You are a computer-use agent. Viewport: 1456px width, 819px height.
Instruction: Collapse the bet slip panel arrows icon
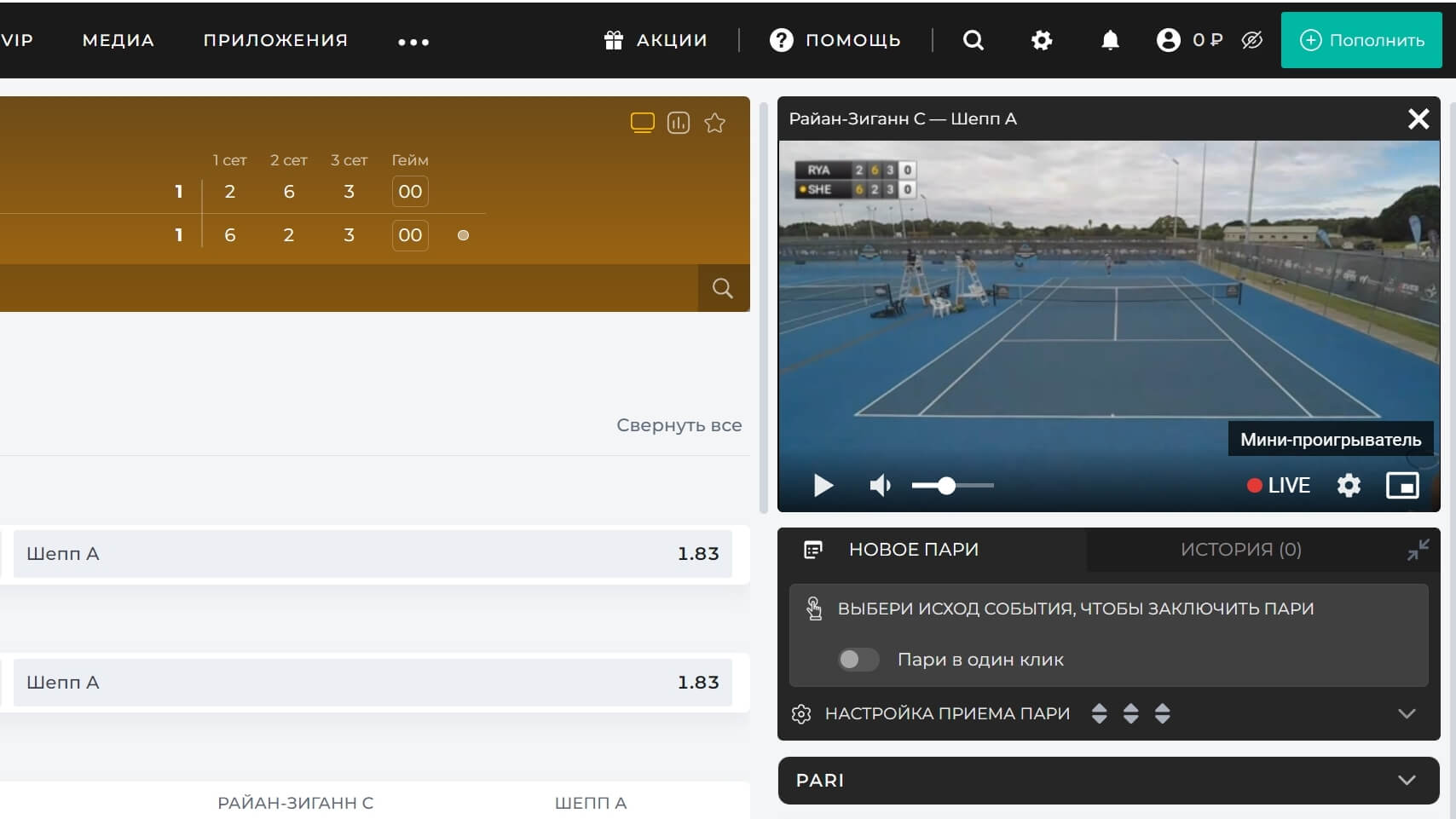coord(1418,550)
